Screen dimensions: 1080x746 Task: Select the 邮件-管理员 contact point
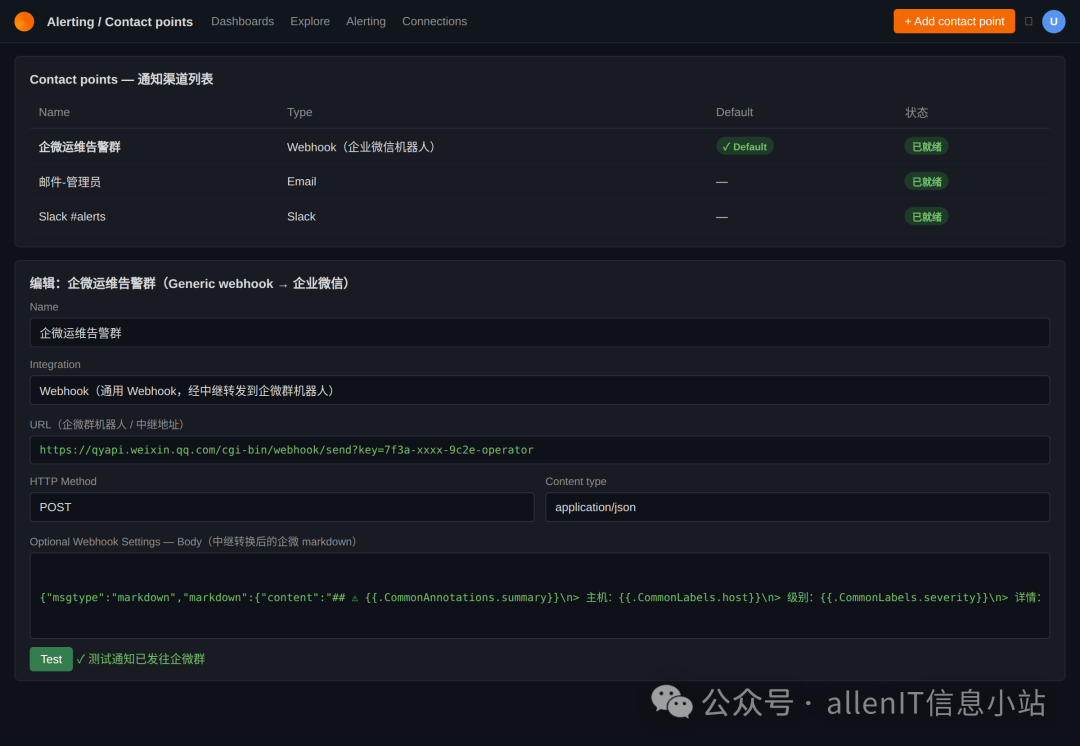pos(539,182)
